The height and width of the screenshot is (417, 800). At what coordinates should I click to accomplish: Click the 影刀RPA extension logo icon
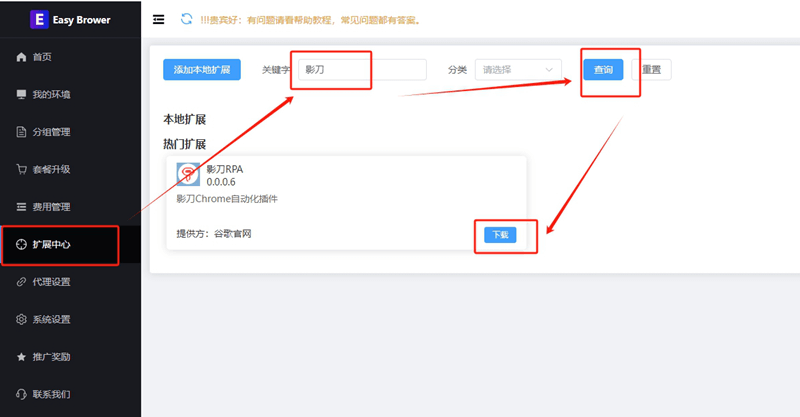[x=188, y=175]
